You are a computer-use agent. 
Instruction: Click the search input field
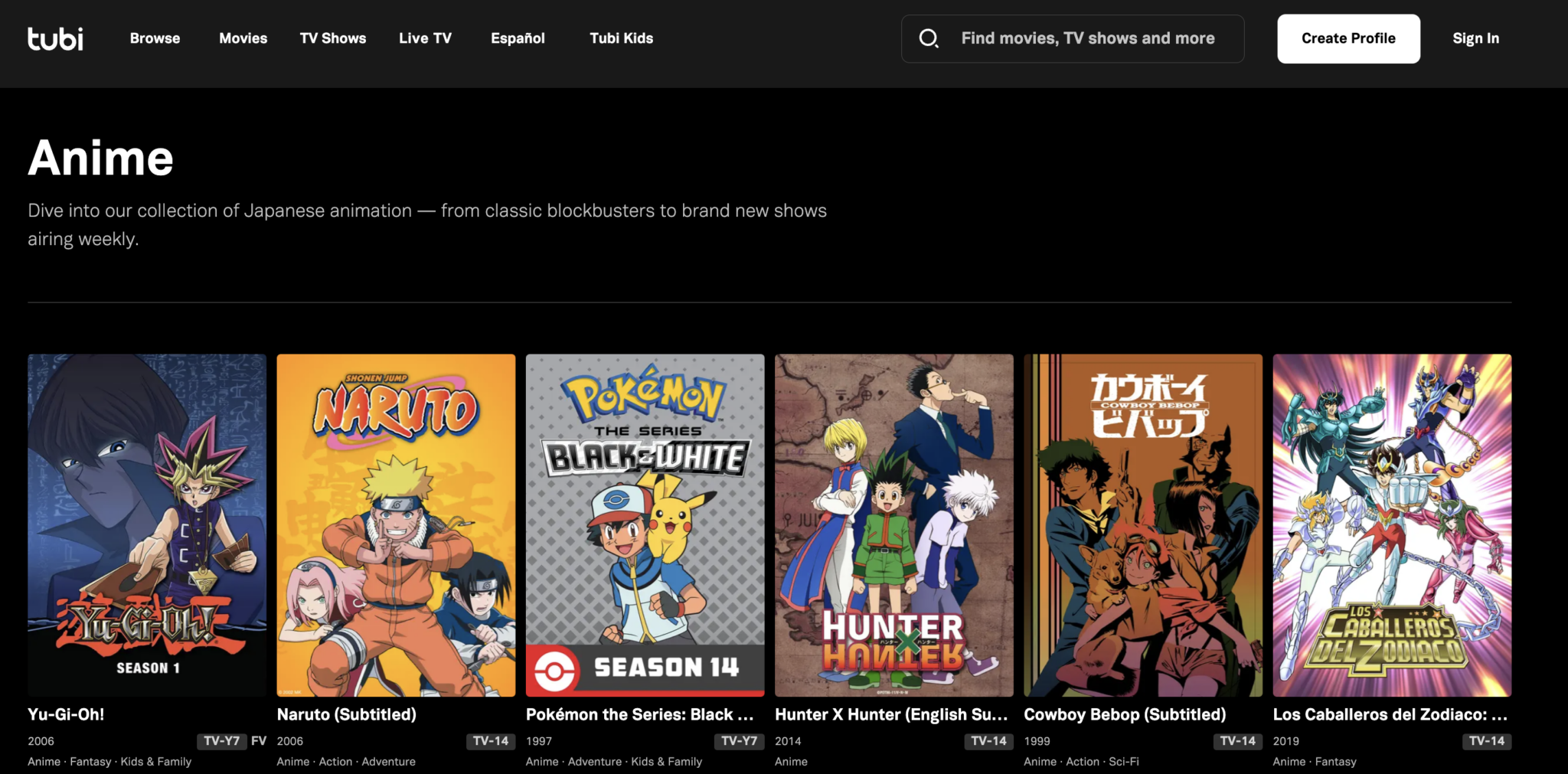[1087, 38]
